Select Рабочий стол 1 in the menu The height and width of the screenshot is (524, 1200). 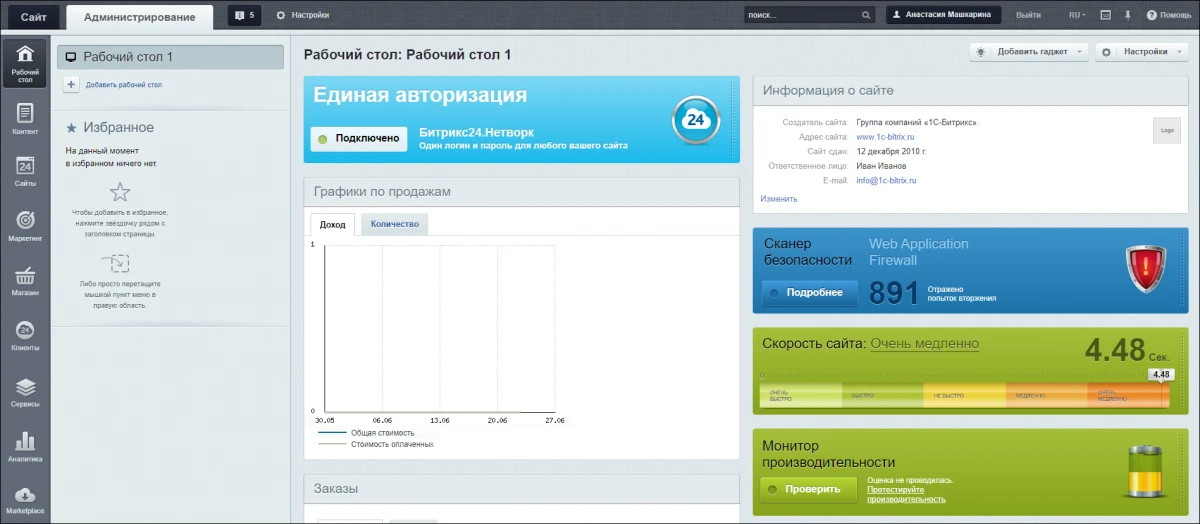click(170, 57)
